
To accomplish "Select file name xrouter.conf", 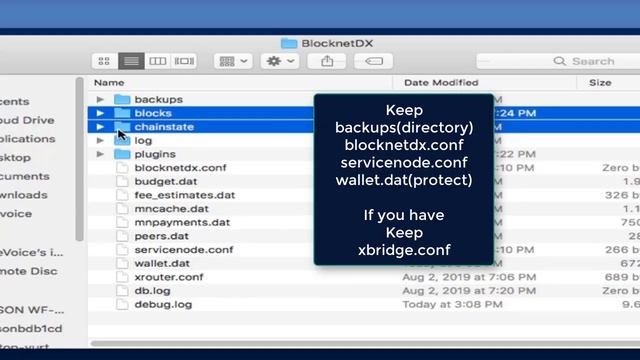I will coord(169,277).
